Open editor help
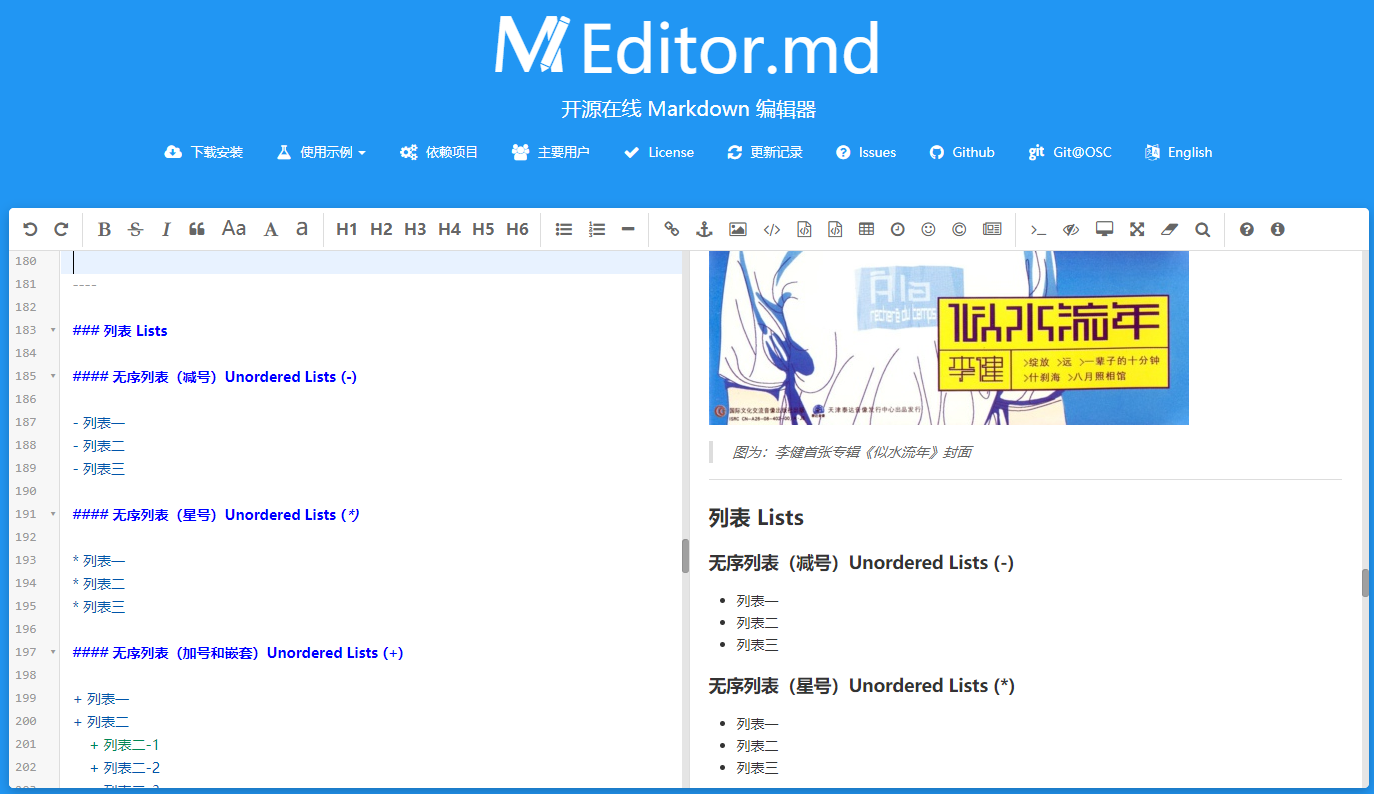This screenshot has height=794, width=1374. (1246, 229)
